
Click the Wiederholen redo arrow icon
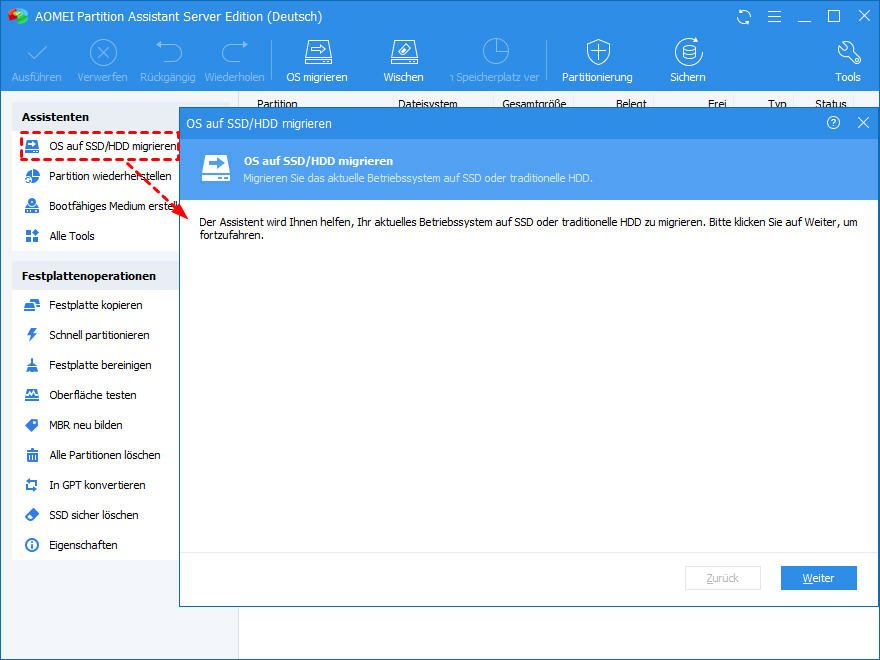click(x=235, y=53)
